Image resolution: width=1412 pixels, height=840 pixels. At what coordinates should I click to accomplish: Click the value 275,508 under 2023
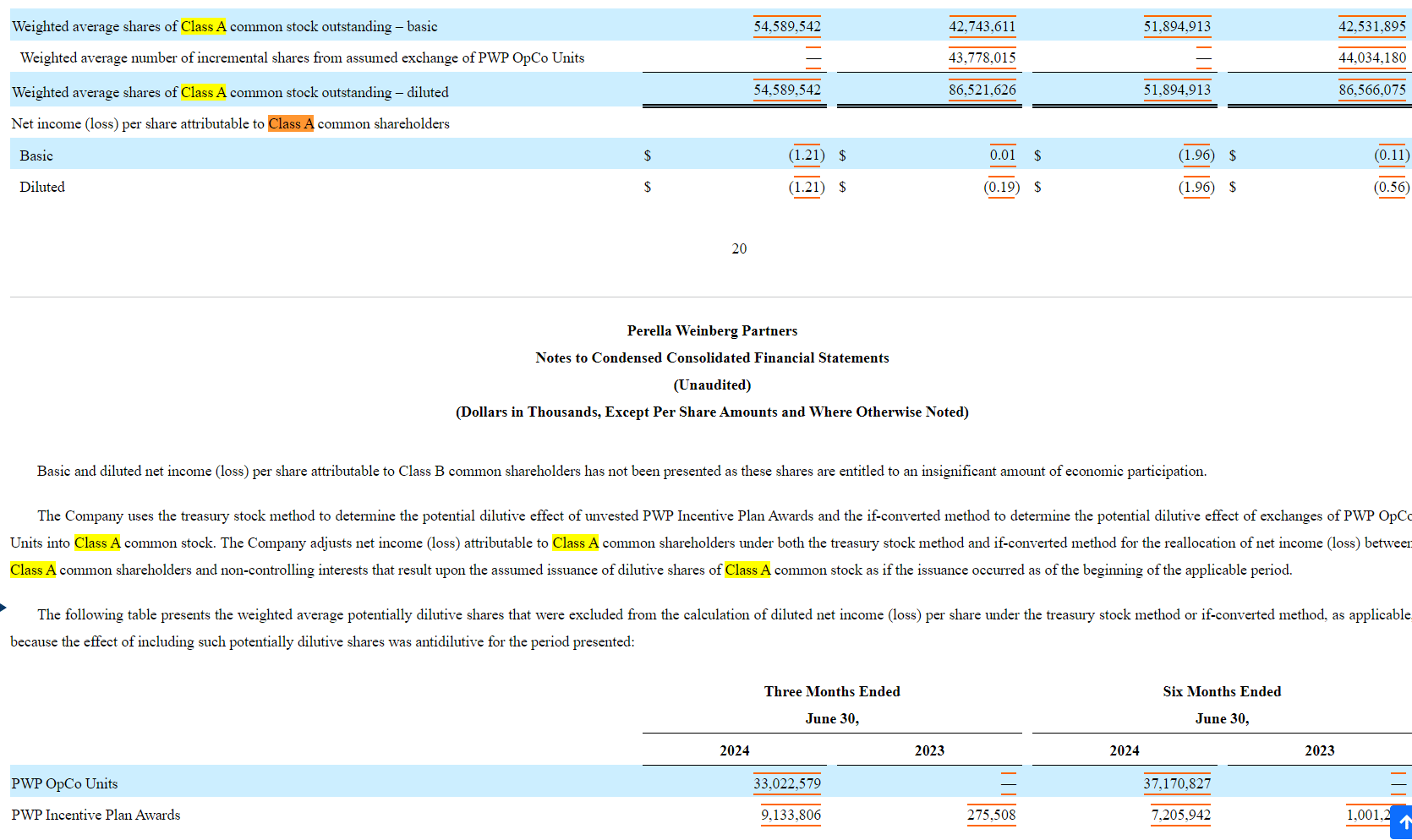pos(992,815)
